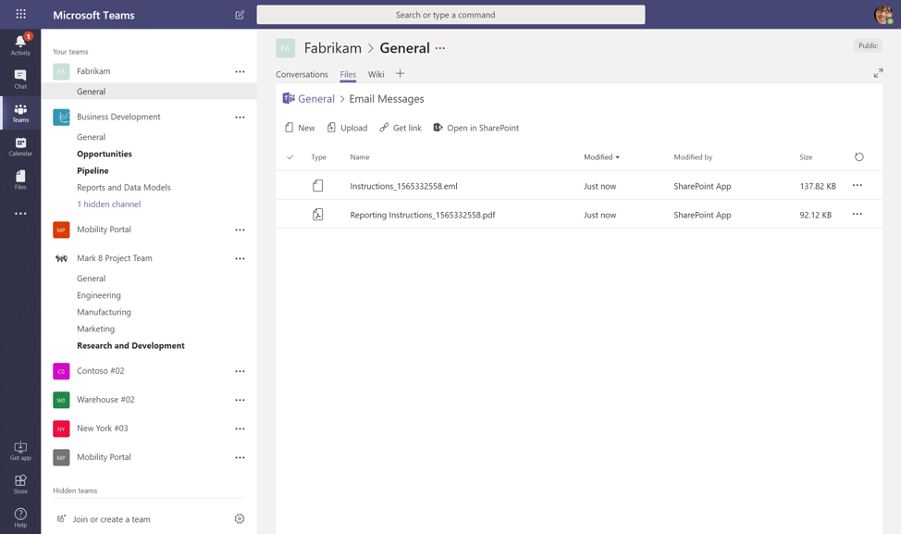Open General channel header ellipsis menu
This screenshot has width=902, height=534.
[x=440, y=48]
